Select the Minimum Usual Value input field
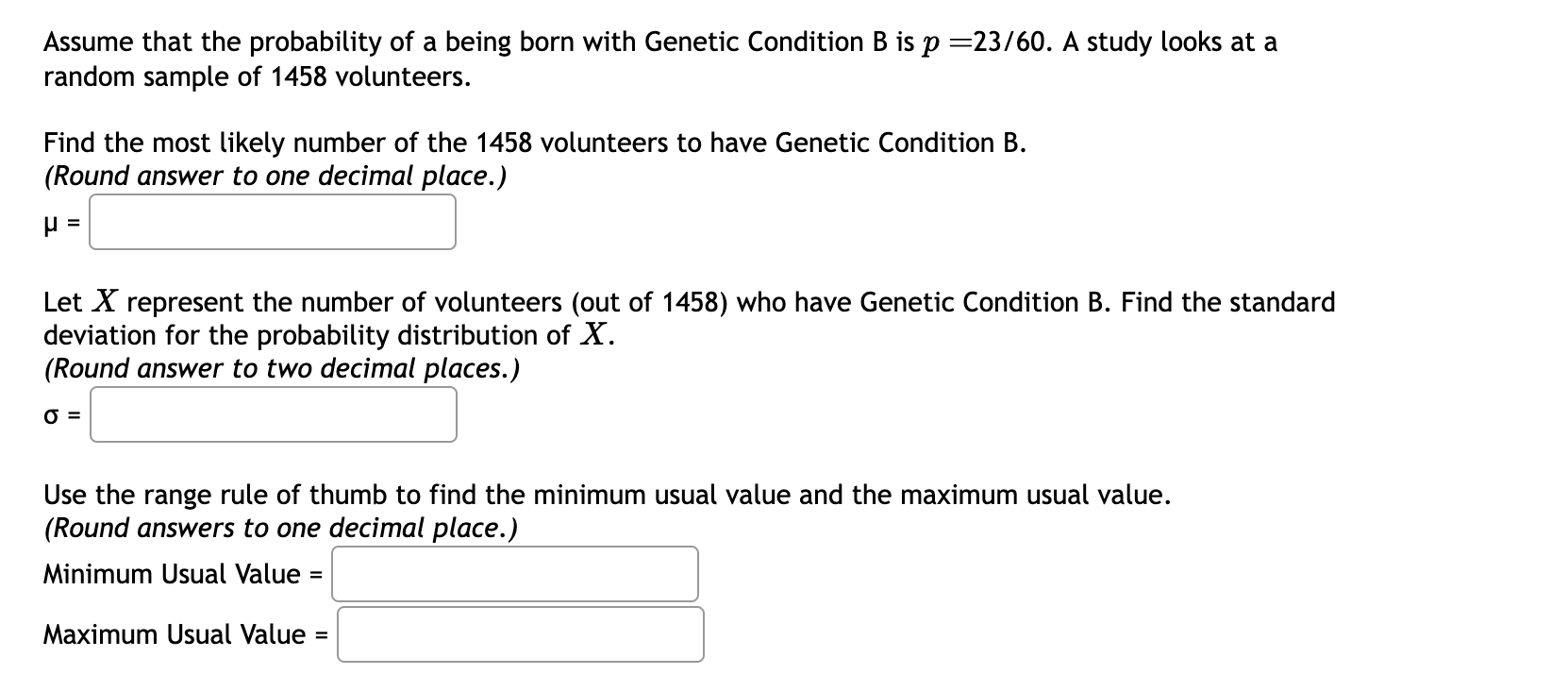1568x691 pixels. click(x=515, y=574)
